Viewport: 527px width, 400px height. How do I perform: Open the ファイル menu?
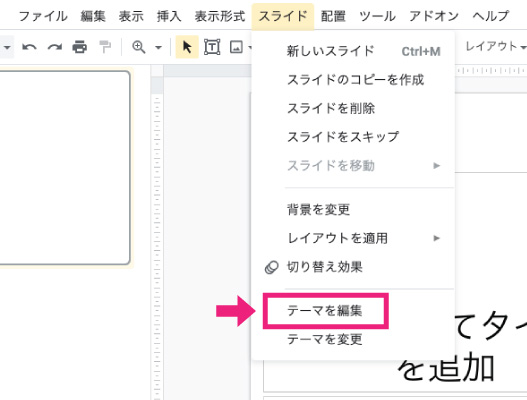point(43,16)
